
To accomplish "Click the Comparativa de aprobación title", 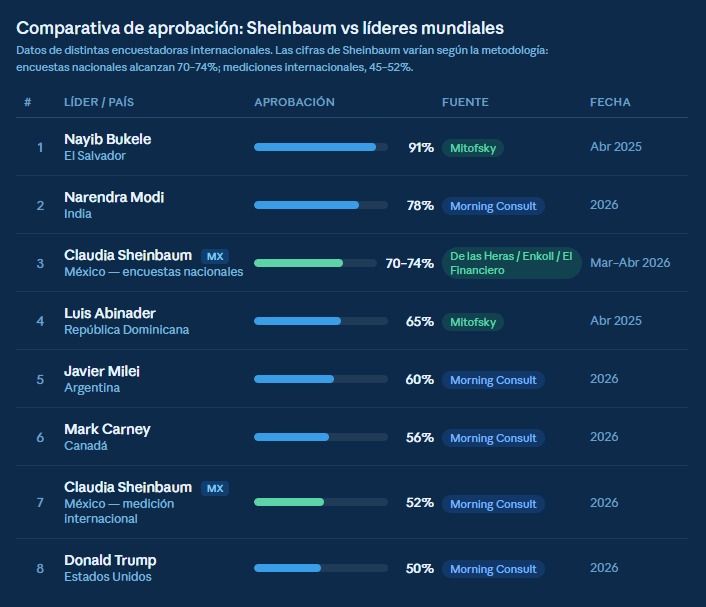I will tap(260, 28).
